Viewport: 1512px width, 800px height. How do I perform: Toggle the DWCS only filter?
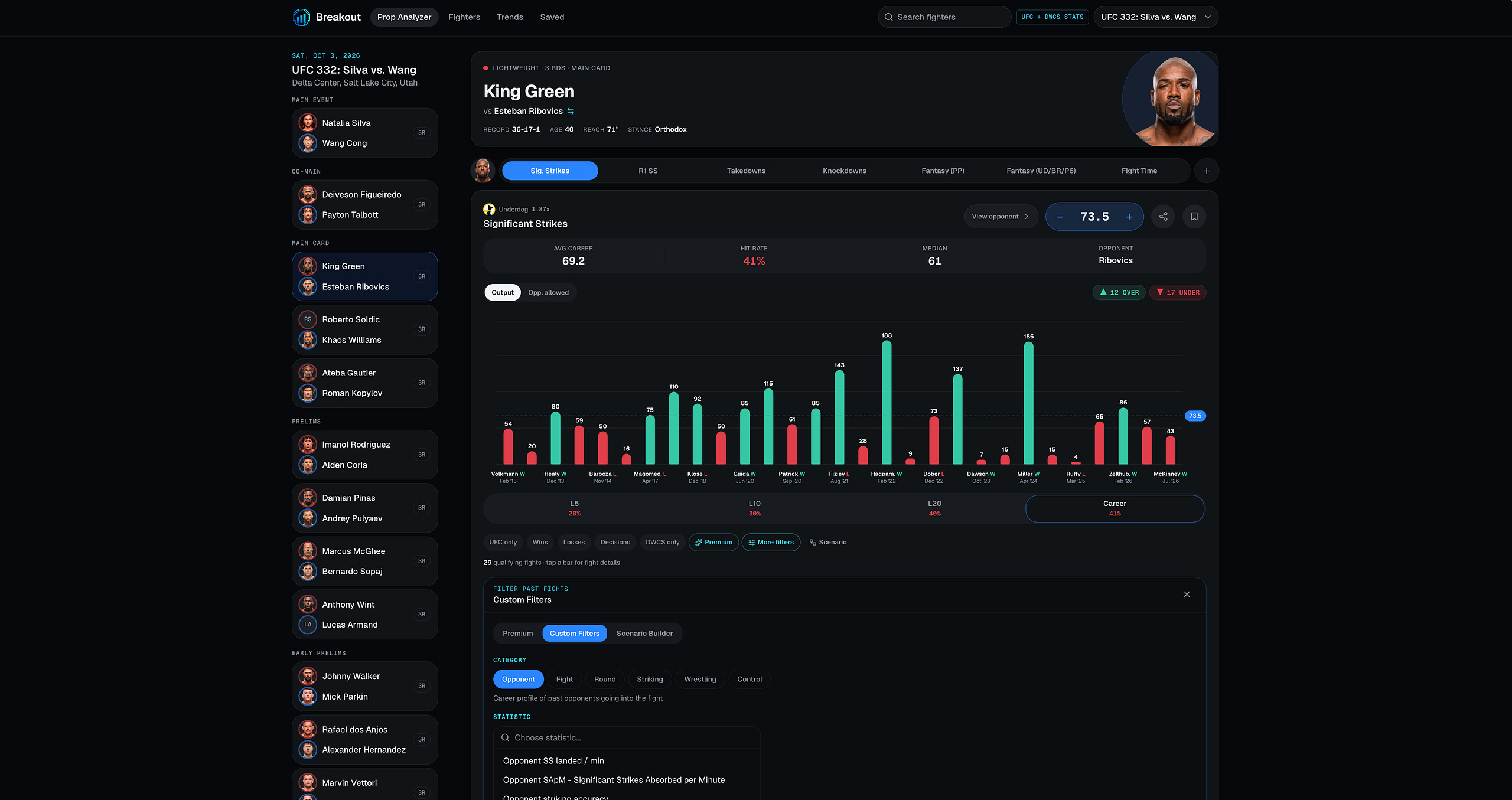662,542
